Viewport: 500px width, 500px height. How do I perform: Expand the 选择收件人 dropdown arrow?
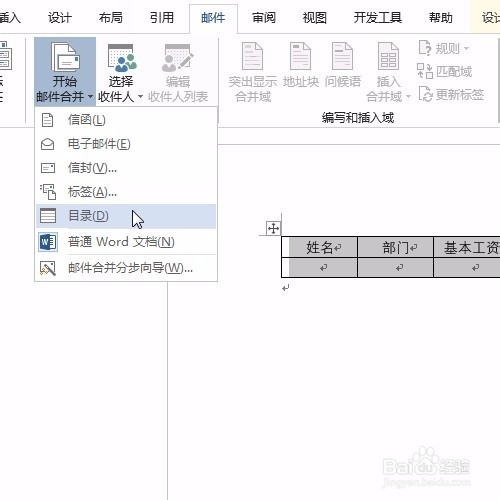[140, 97]
